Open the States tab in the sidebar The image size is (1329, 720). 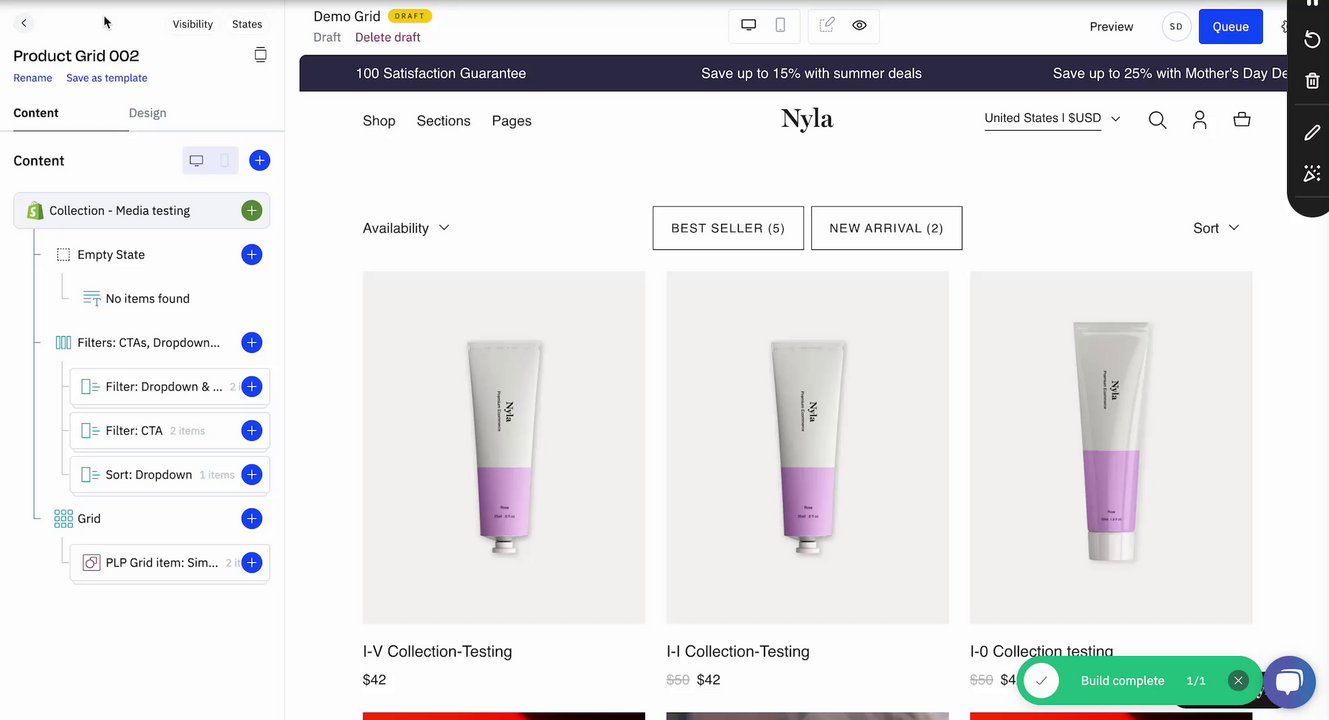click(247, 24)
